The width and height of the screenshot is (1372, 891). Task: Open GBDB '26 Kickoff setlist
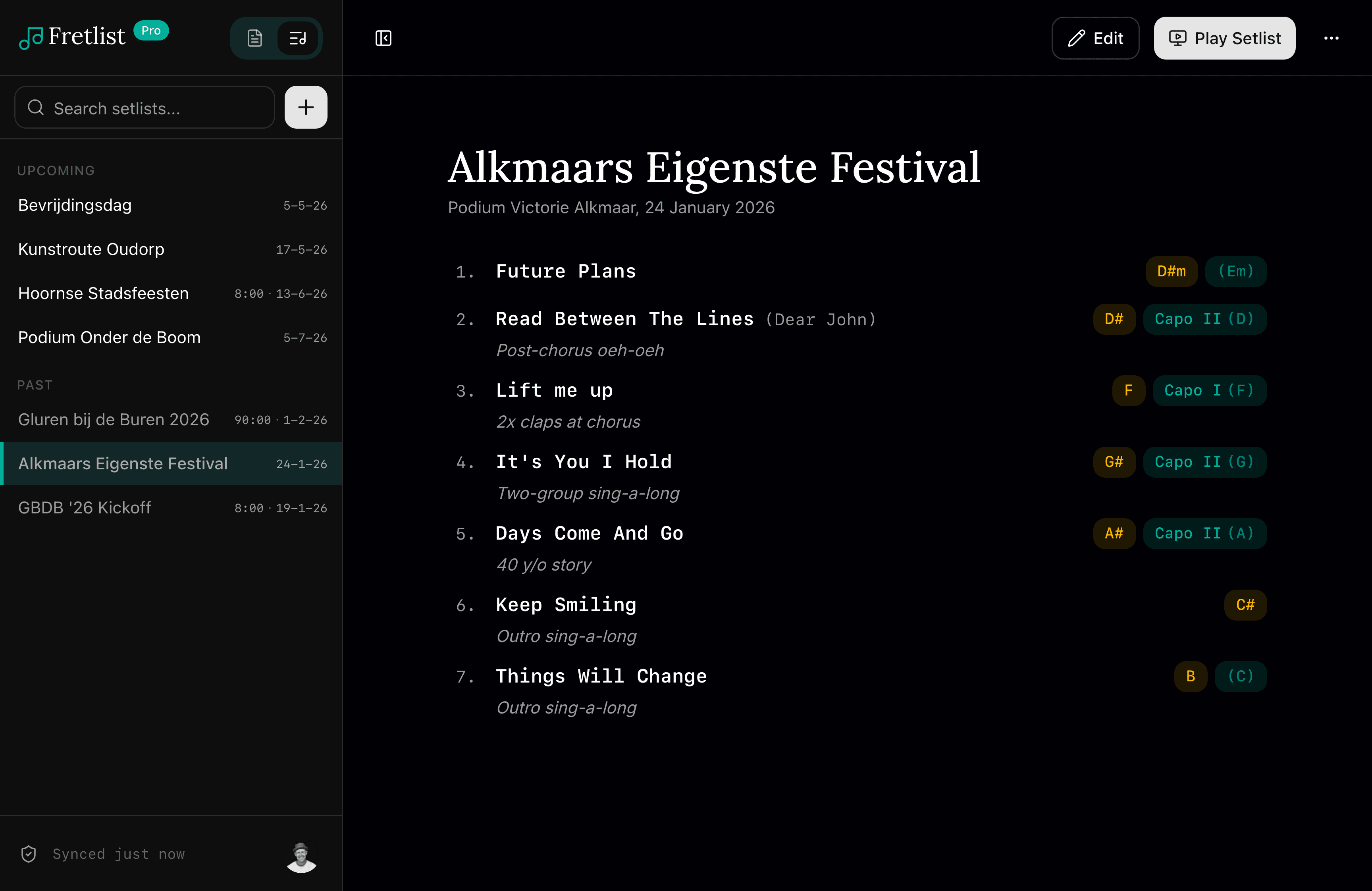pos(85,508)
